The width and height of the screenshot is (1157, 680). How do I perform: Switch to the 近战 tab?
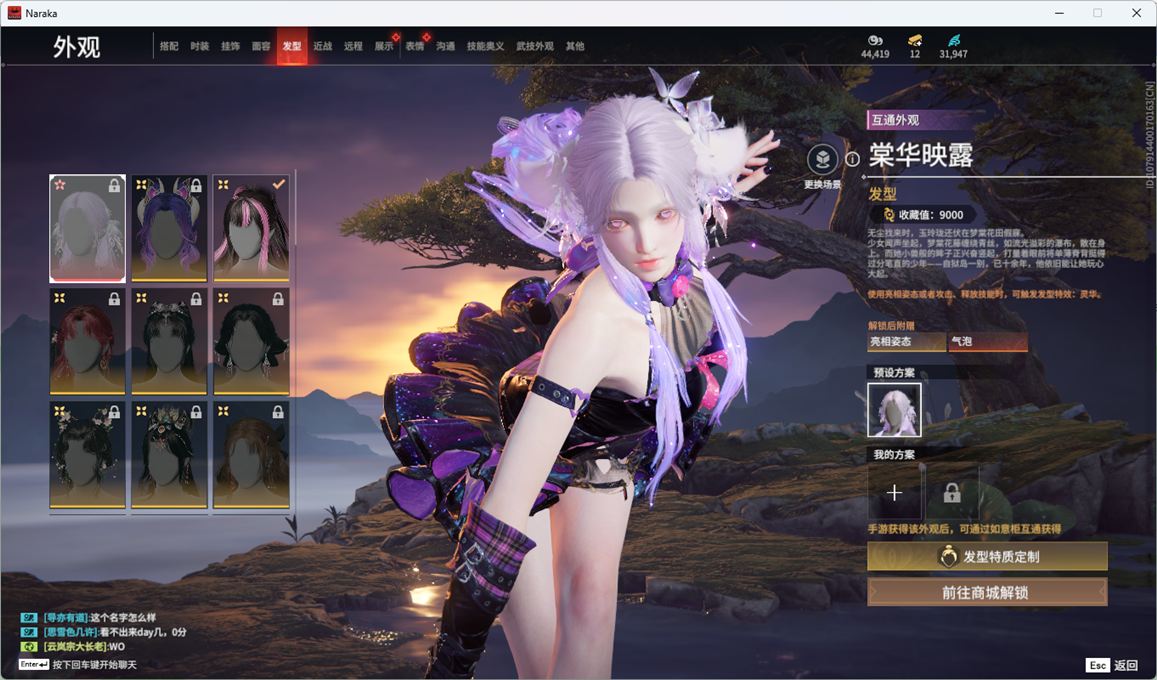coord(322,46)
